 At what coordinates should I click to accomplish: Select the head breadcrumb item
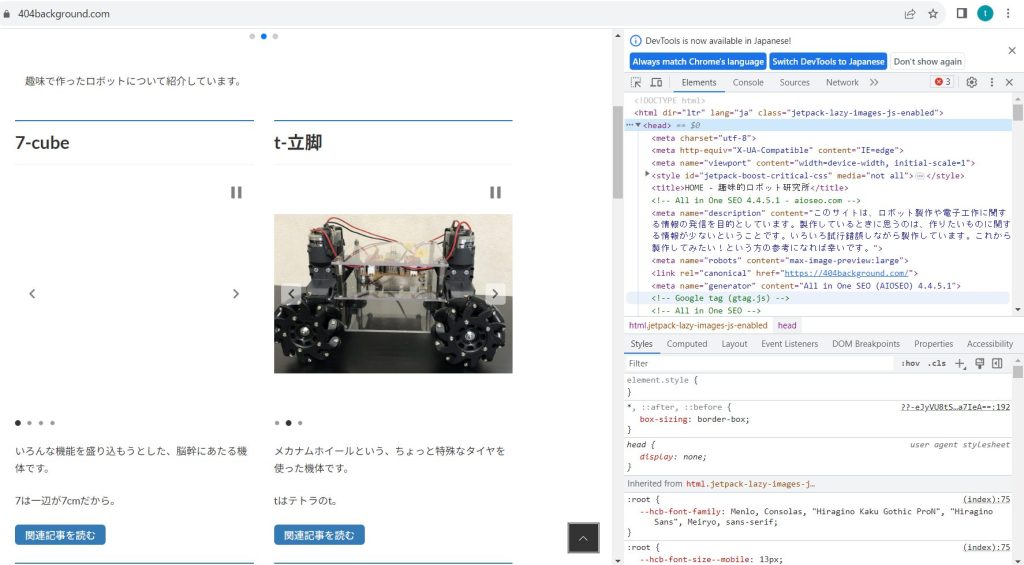click(x=787, y=325)
